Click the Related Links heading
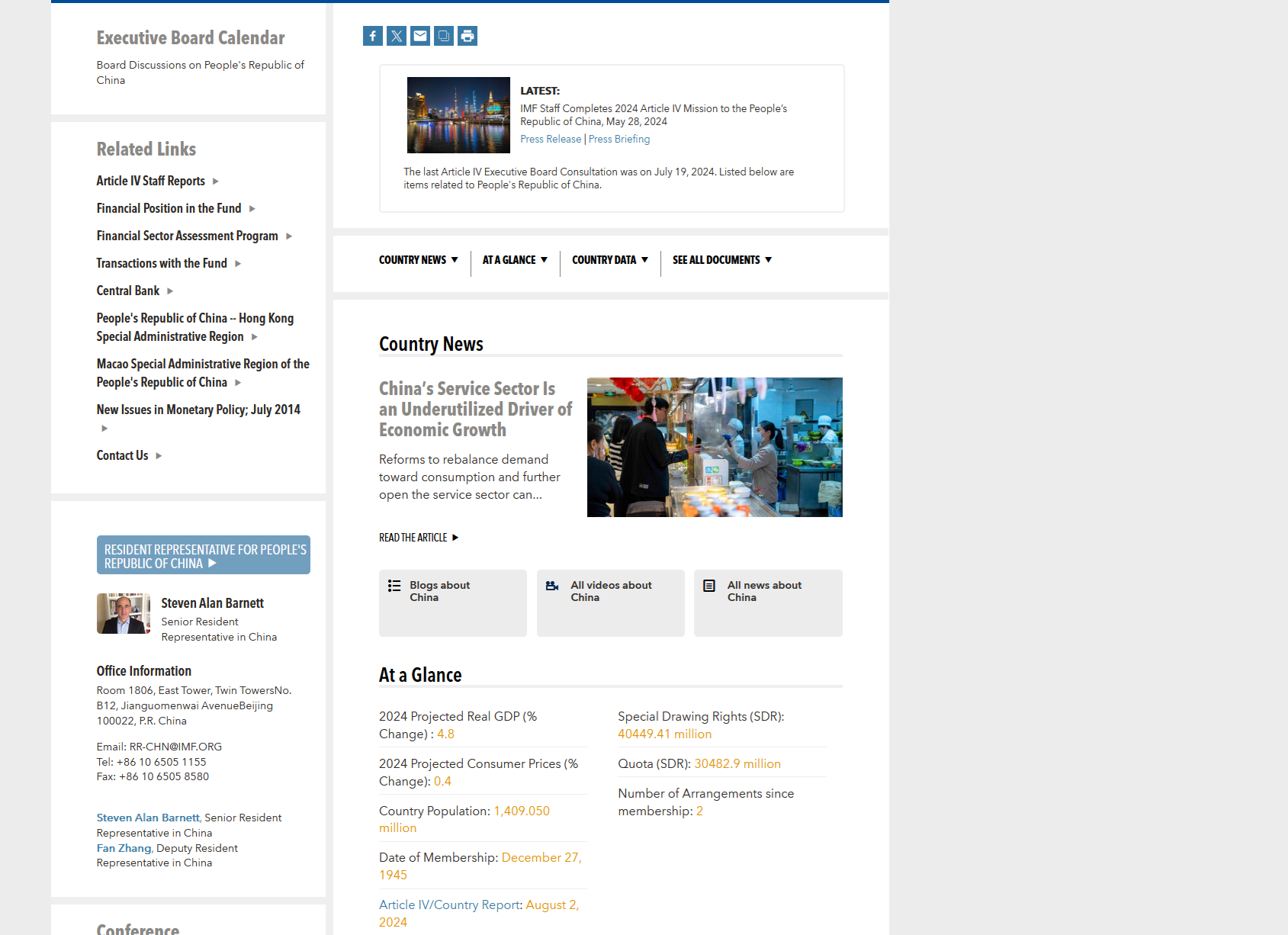The height and width of the screenshot is (935, 1288). pos(146,149)
